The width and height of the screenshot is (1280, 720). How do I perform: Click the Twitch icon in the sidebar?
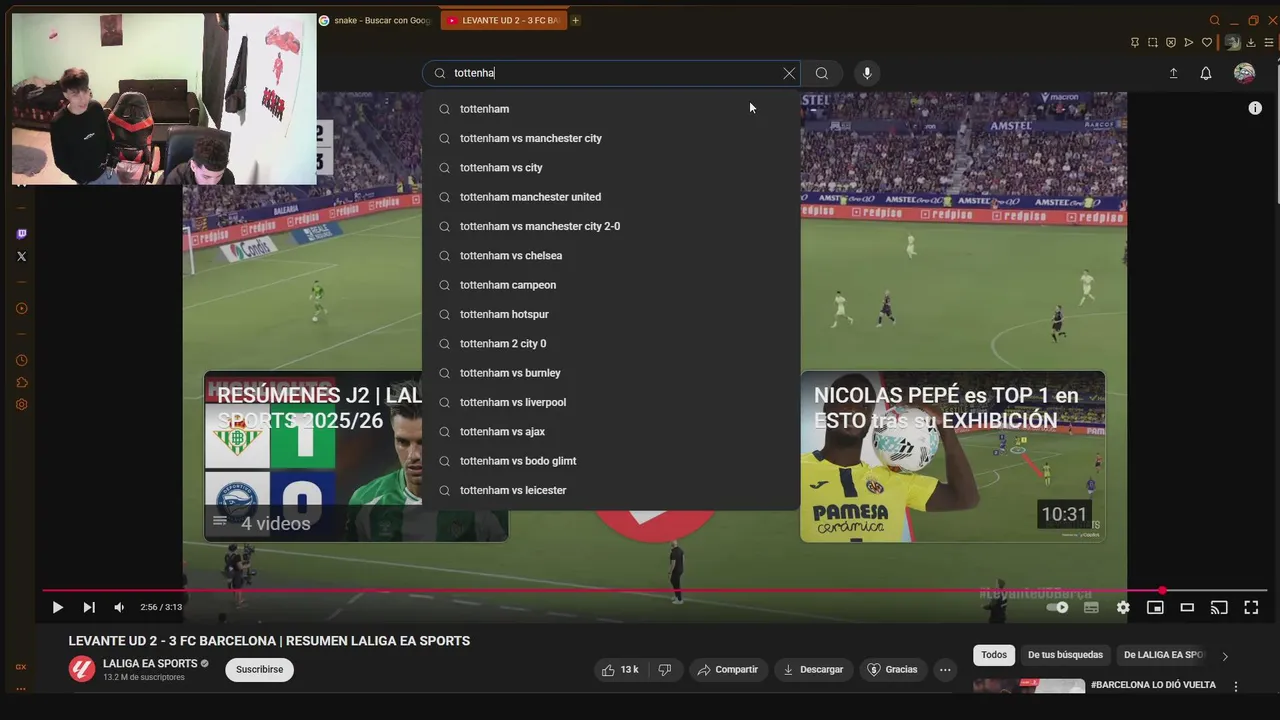pyautogui.click(x=22, y=234)
